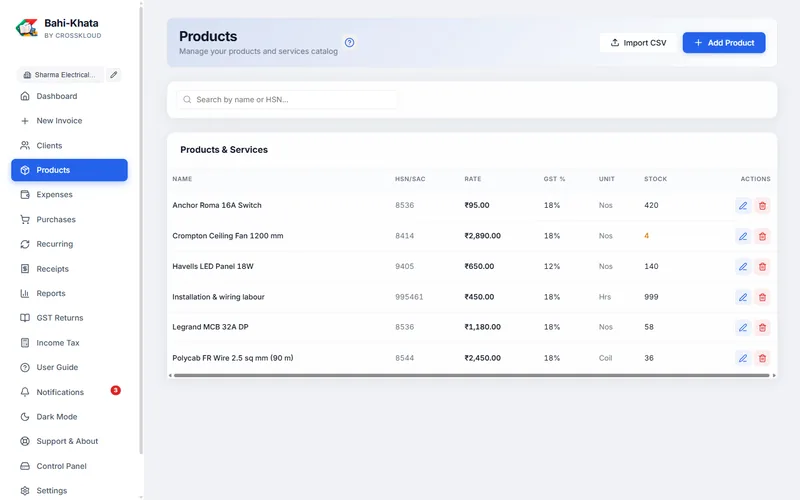The height and width of the screenshot is (500, 800).
Task: Click the Import CSV button
Action: pyautogui.click(x=638, y=43)
